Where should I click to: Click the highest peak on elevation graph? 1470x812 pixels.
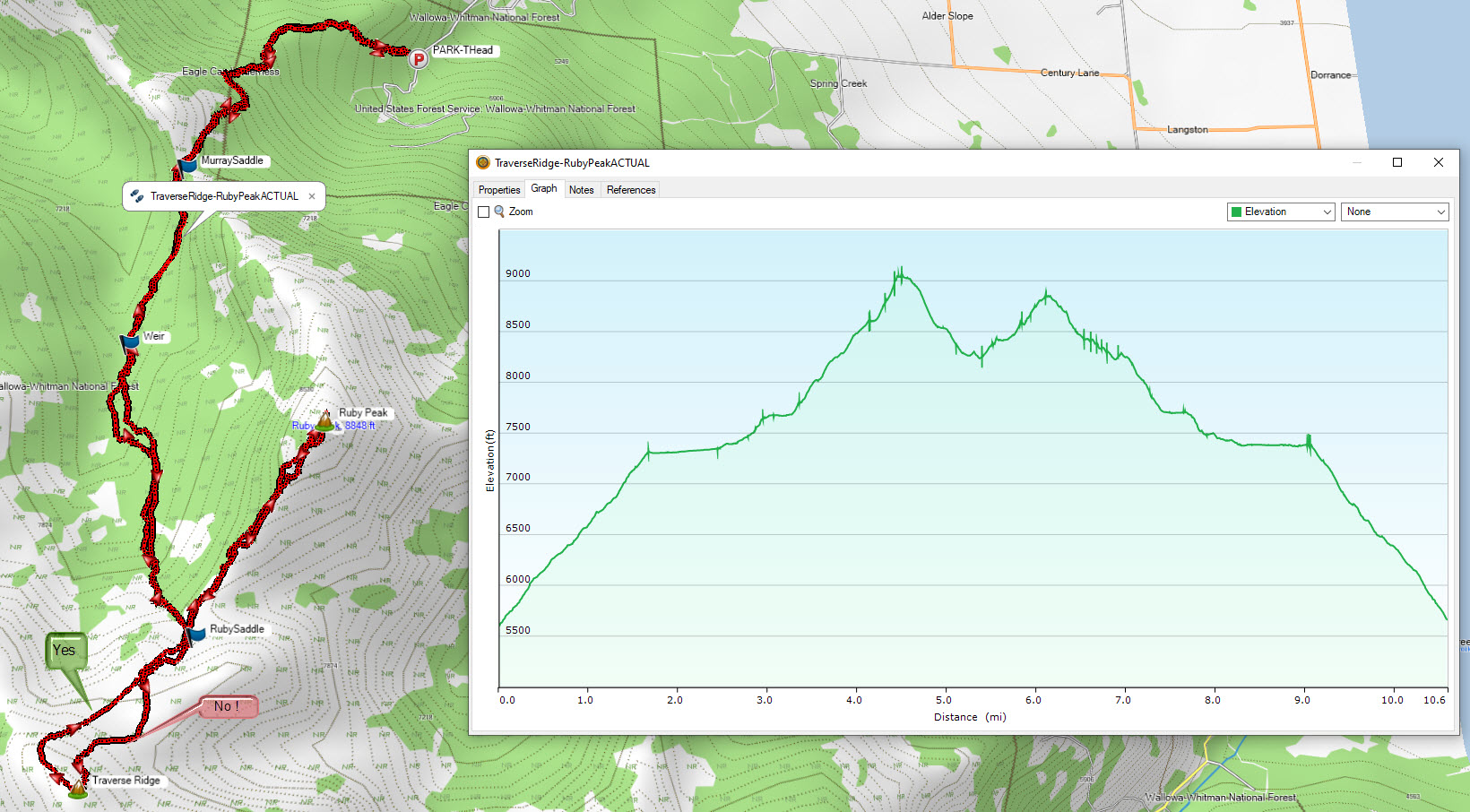point(901,269)
